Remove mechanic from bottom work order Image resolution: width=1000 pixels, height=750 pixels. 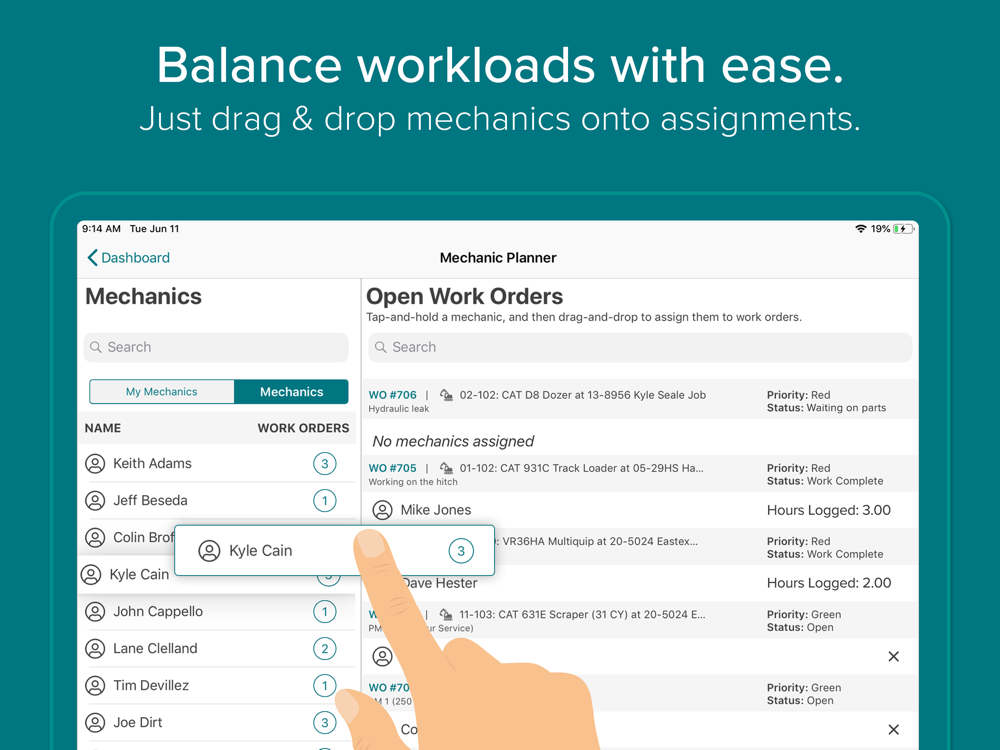893,729
